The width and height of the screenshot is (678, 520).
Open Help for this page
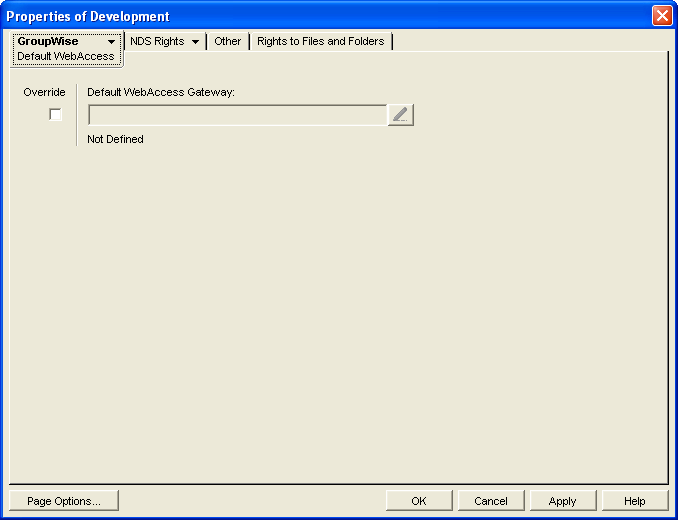pyautogui.click(x=635, y=501)
